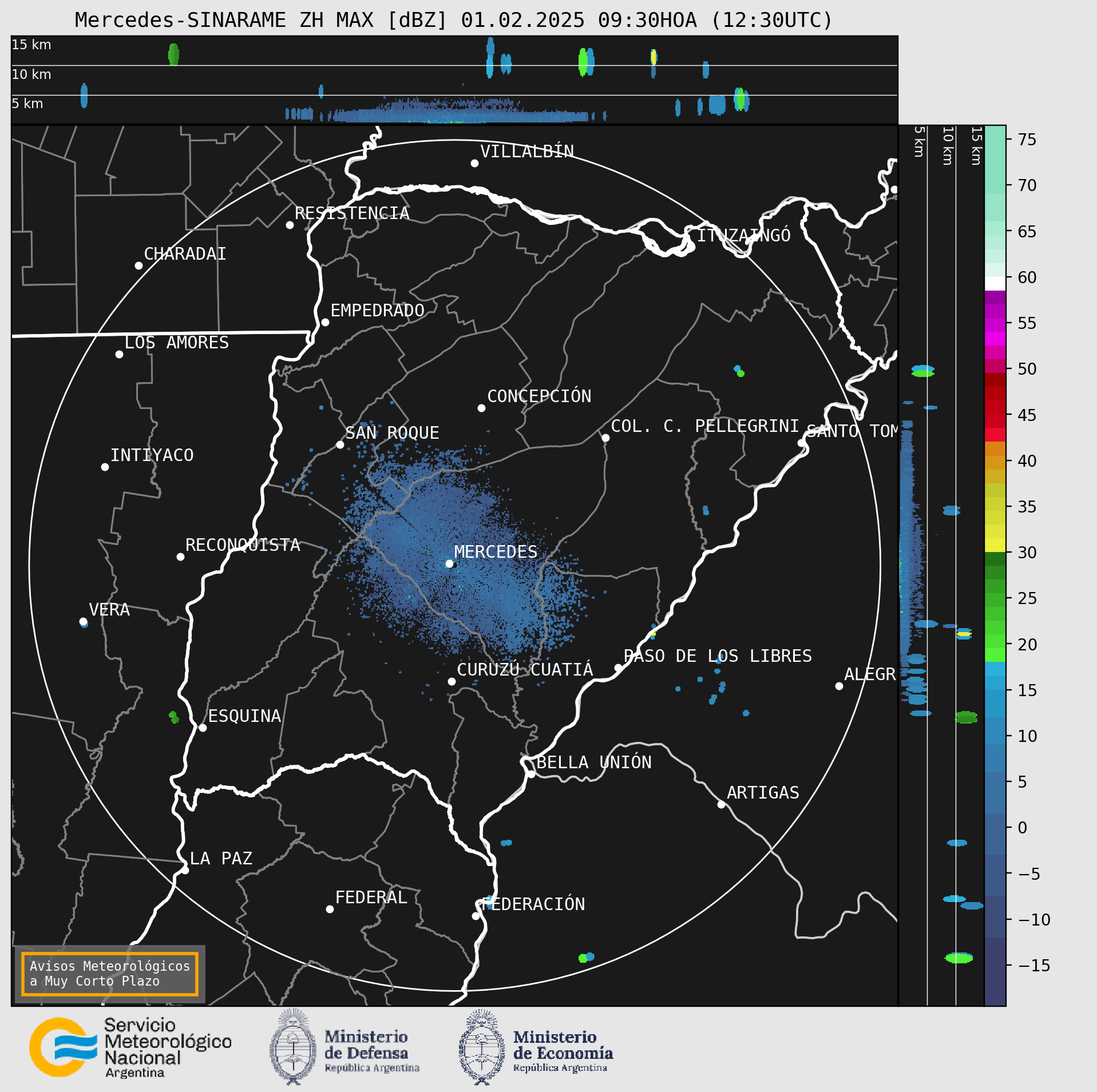
Task: Click the COL. C. PELLEGRINI city dot
Action: pyautogui.click(x=605, y=438)
